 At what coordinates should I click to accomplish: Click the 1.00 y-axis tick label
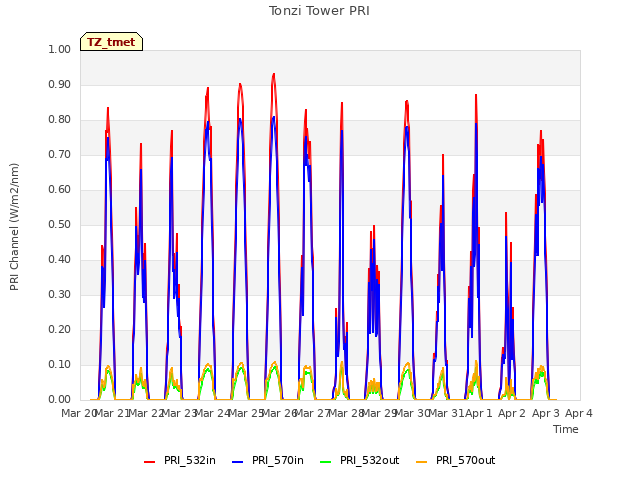pyautogui.click(x=60, y=49)
